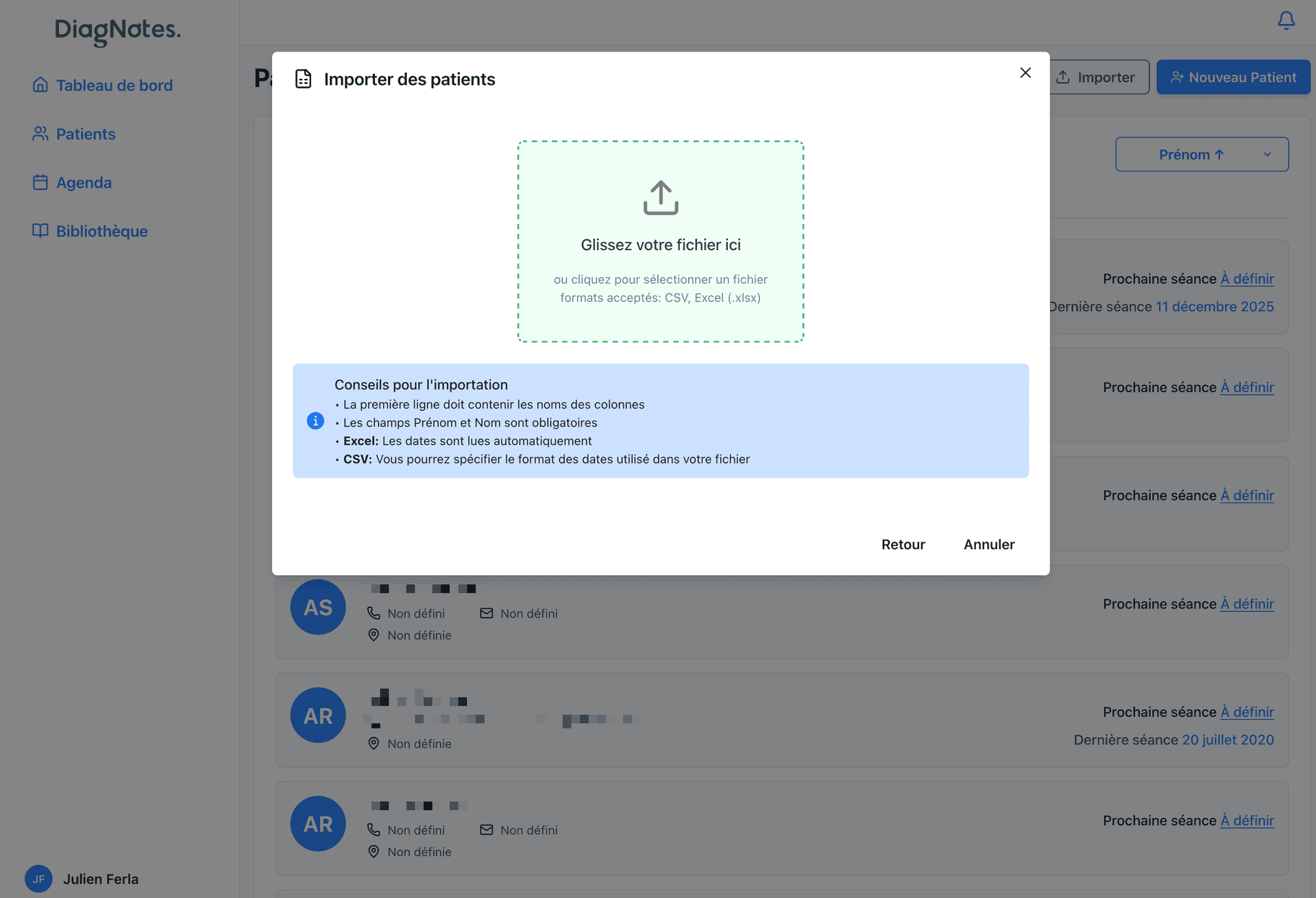Image resolution: width=1316 pixels, height=898 pixels.
Task: Select the Patients icon in the sidebar
Action: pyautogui.click(x=40, y=134)
